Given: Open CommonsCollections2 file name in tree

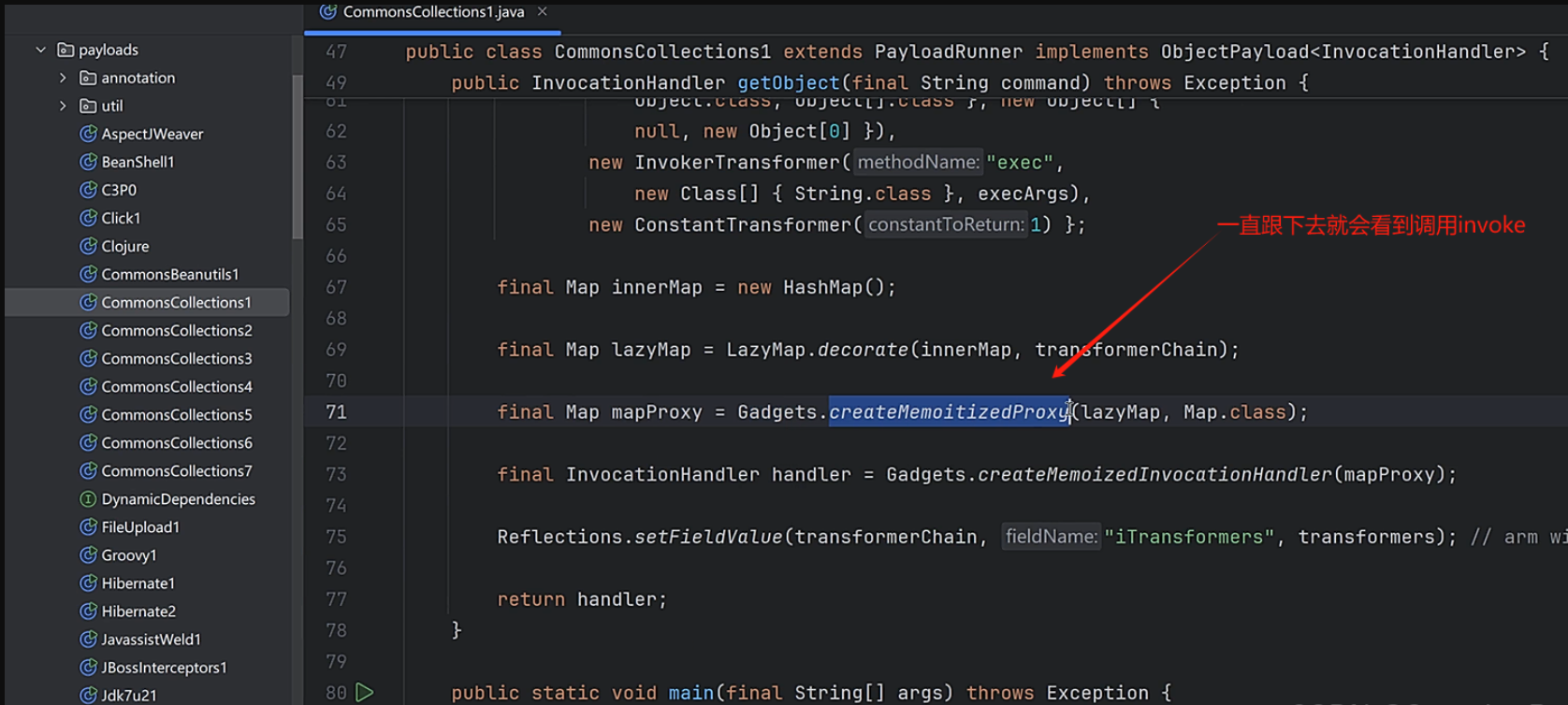Looking at the screenshot, I should pyautogui.click(x=177, y=330).
